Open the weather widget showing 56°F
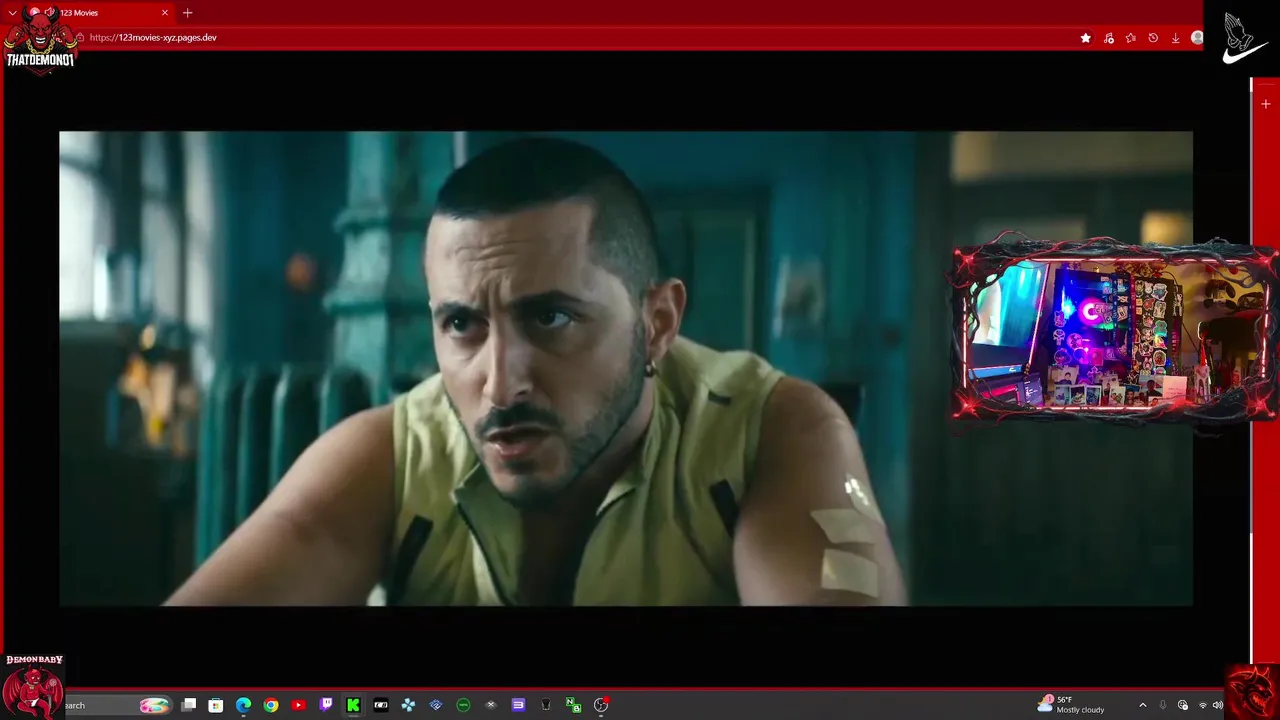1280x720 pixels. (1071, 705)
